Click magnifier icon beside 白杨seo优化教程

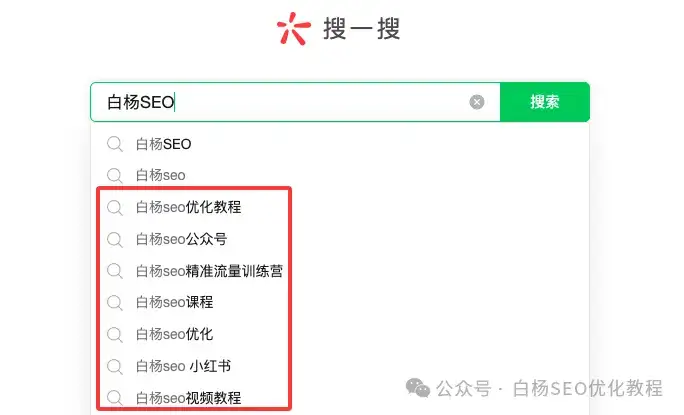pos(115,208)
